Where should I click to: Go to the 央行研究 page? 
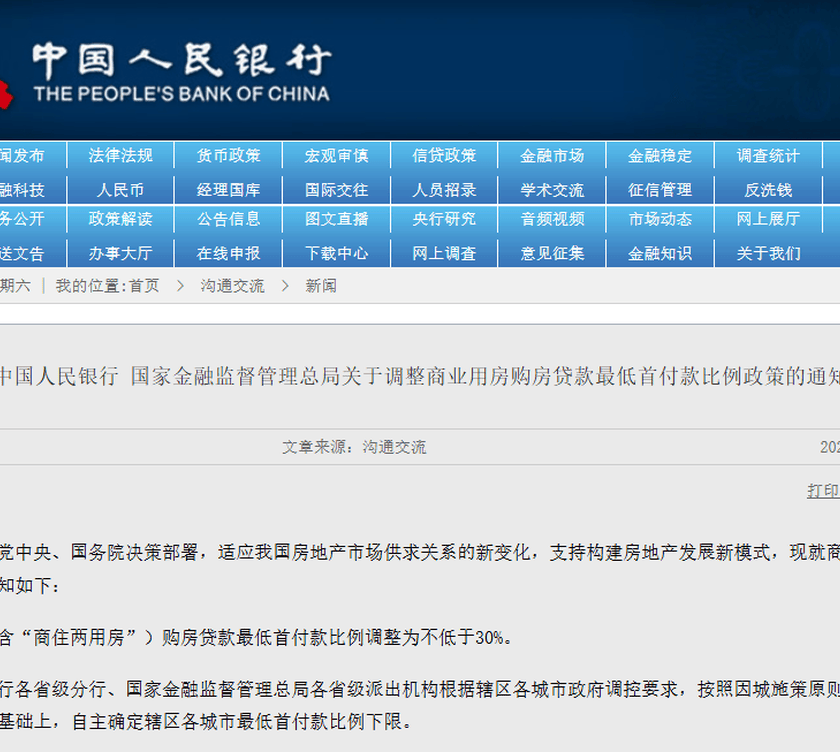[444, 219]
